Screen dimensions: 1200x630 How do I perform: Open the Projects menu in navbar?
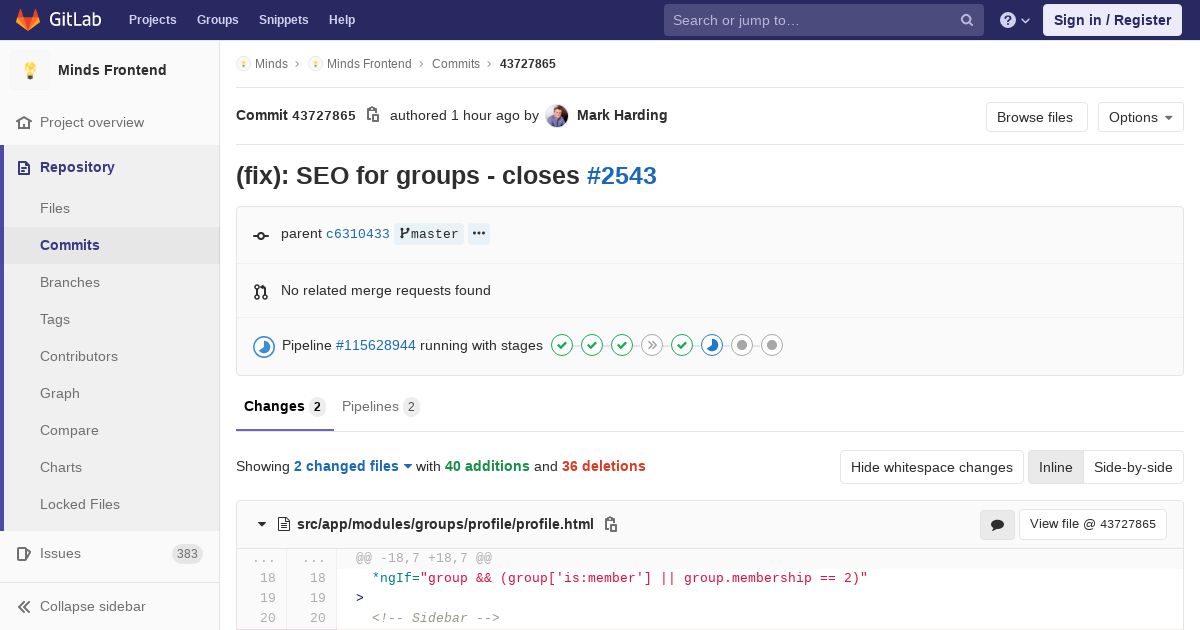(152, 20)
